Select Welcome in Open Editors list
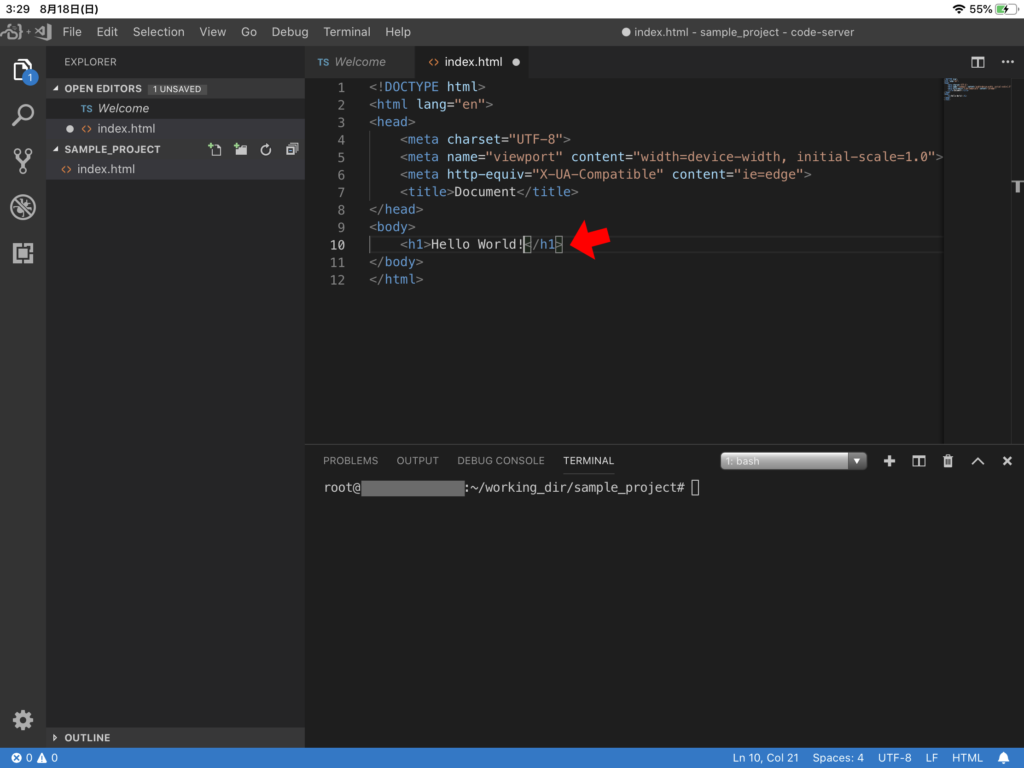 [x=175, y=108]
